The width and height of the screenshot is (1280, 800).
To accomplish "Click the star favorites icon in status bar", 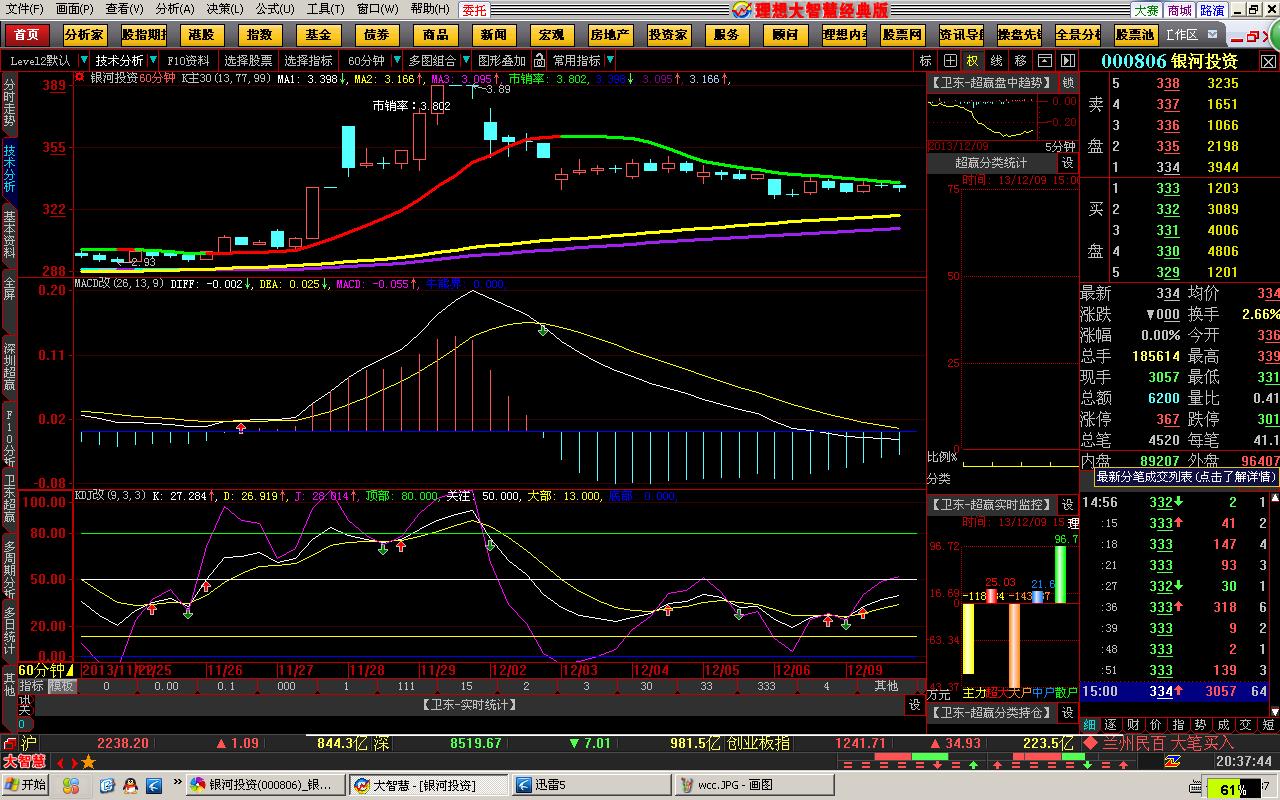I will (x=88, y=762).
